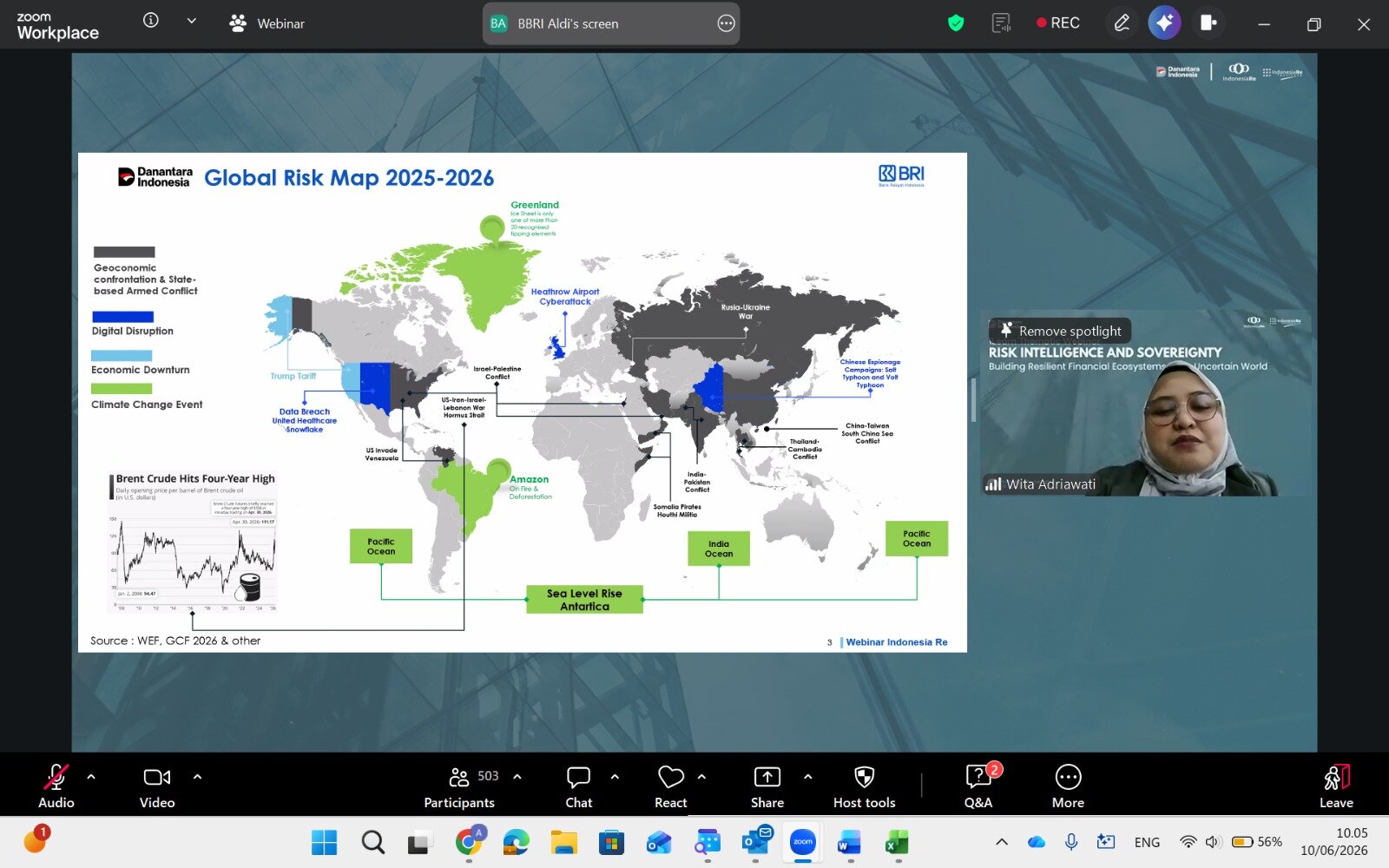Click the ENG language indicator
Image resolution: width=1389 pixels, height=868 pixels.
pos(1147,842)
